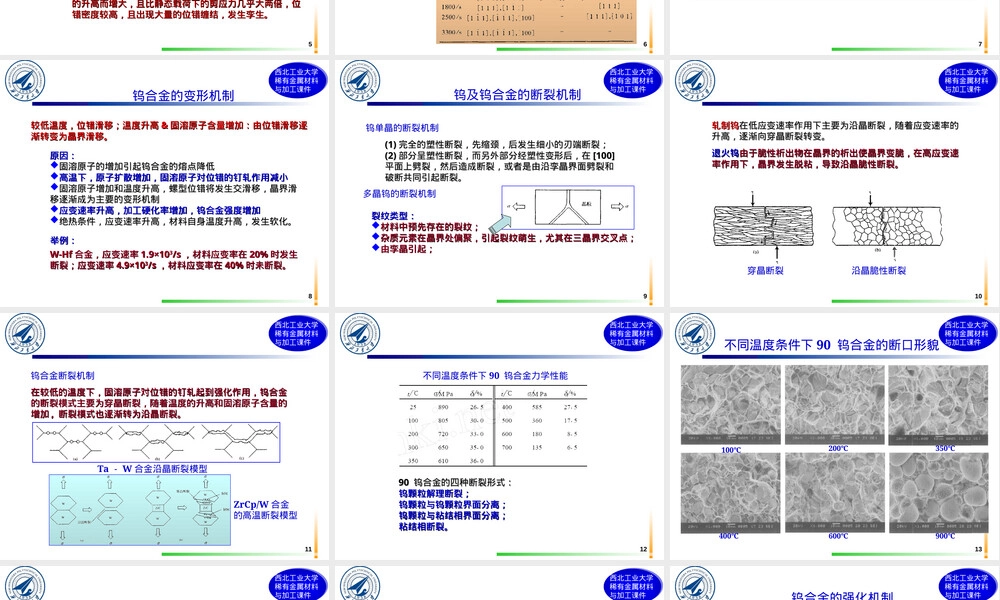Click the blue 西北工业大学 oval badge on slide 10
The width and height of the screenshot is (1000, 600).
pos(967,80)
